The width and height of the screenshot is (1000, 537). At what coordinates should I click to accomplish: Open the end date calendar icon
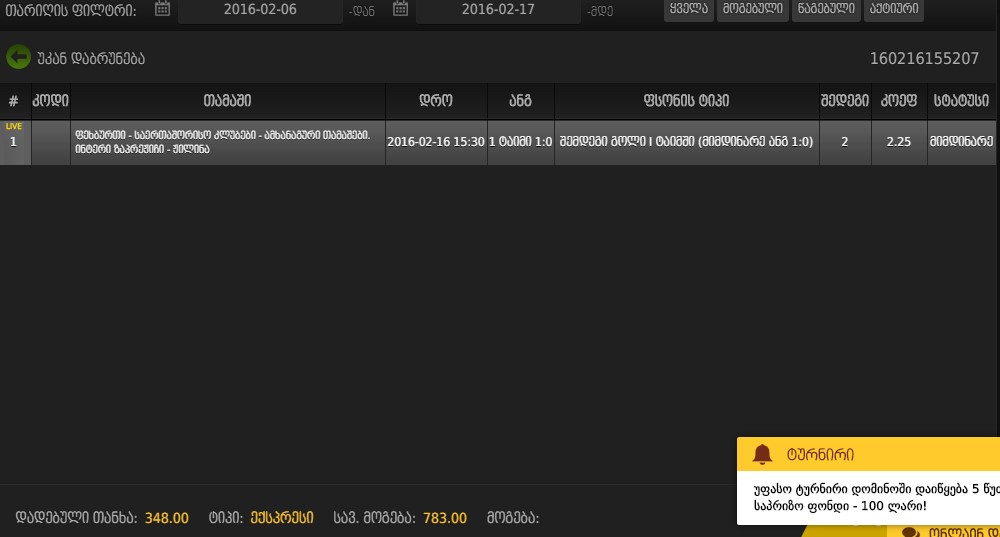point(401,9)
